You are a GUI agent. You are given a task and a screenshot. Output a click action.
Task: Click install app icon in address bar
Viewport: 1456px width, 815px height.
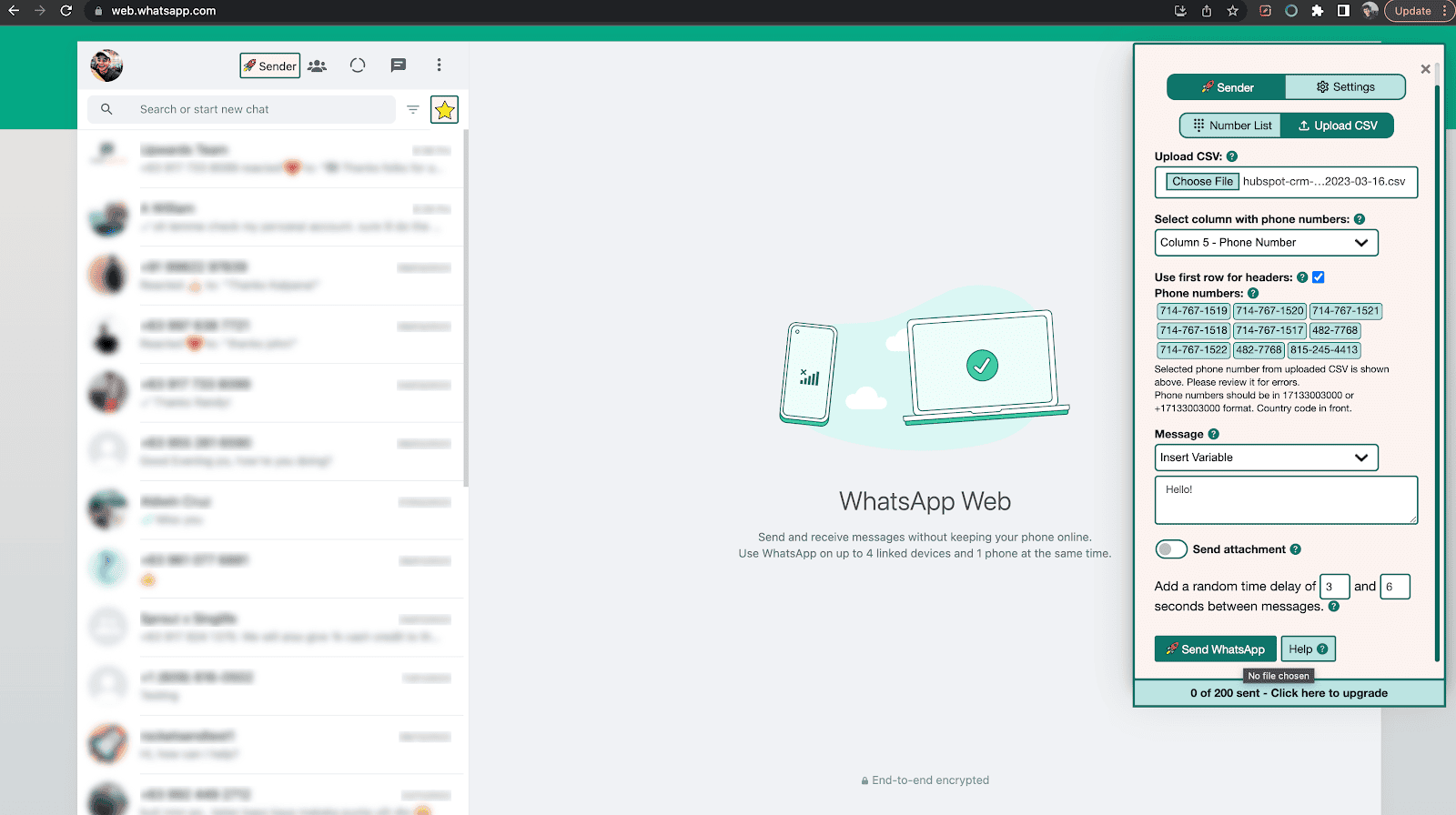[x=1180, y=11]
